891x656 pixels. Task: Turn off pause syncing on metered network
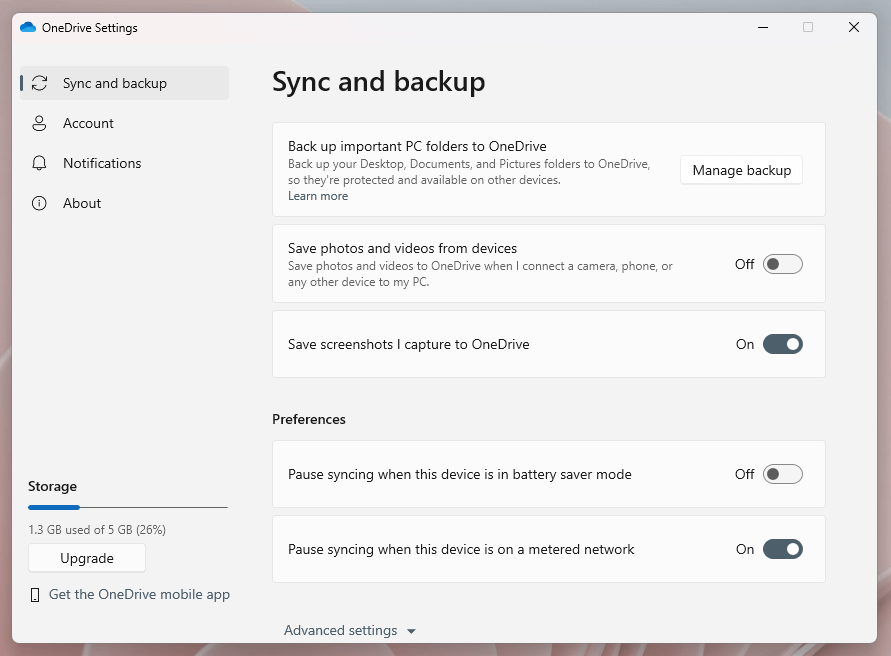pyautogui.click(x=783, y=549)
